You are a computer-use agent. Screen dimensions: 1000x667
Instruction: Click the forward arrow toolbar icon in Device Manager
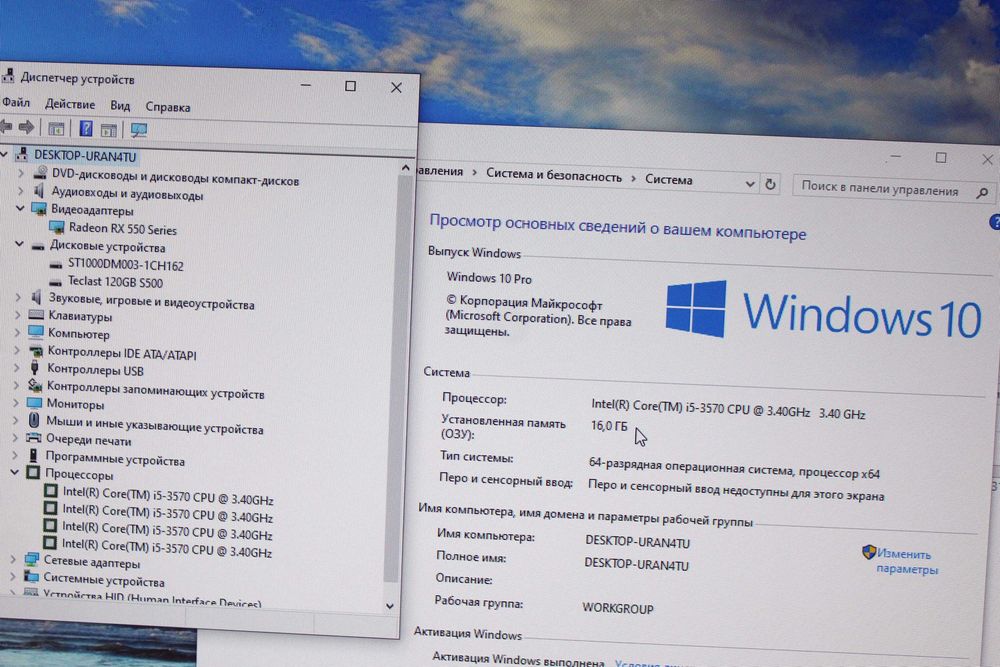click(26, 128)
